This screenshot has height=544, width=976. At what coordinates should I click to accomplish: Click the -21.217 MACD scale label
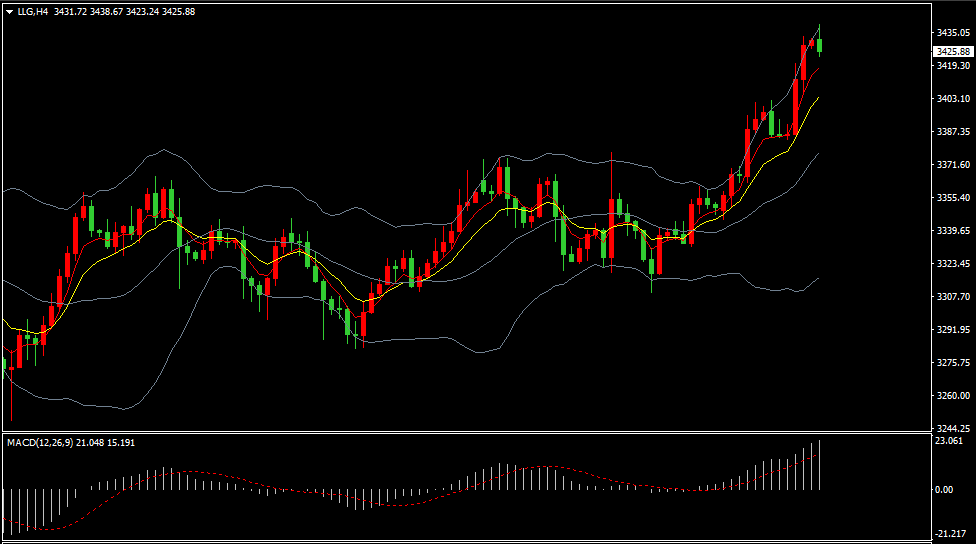[x=949, y=533]
